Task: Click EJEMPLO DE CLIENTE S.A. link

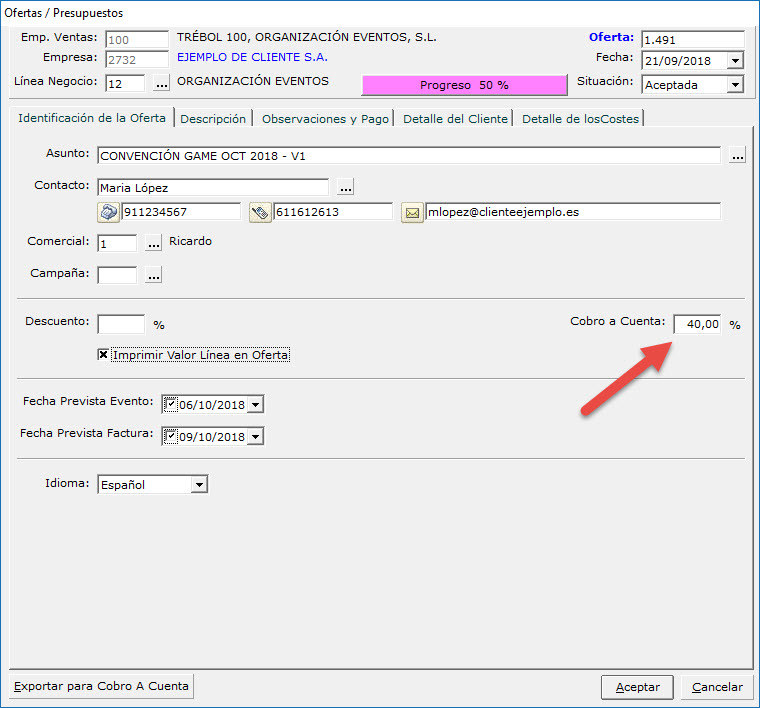Action: pos(253,57)
